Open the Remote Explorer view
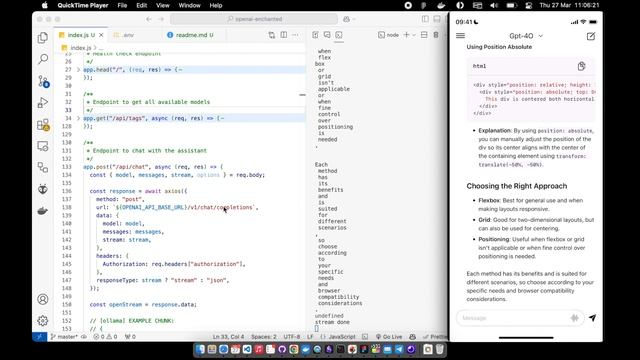640x360 pixels. point(43,146)
